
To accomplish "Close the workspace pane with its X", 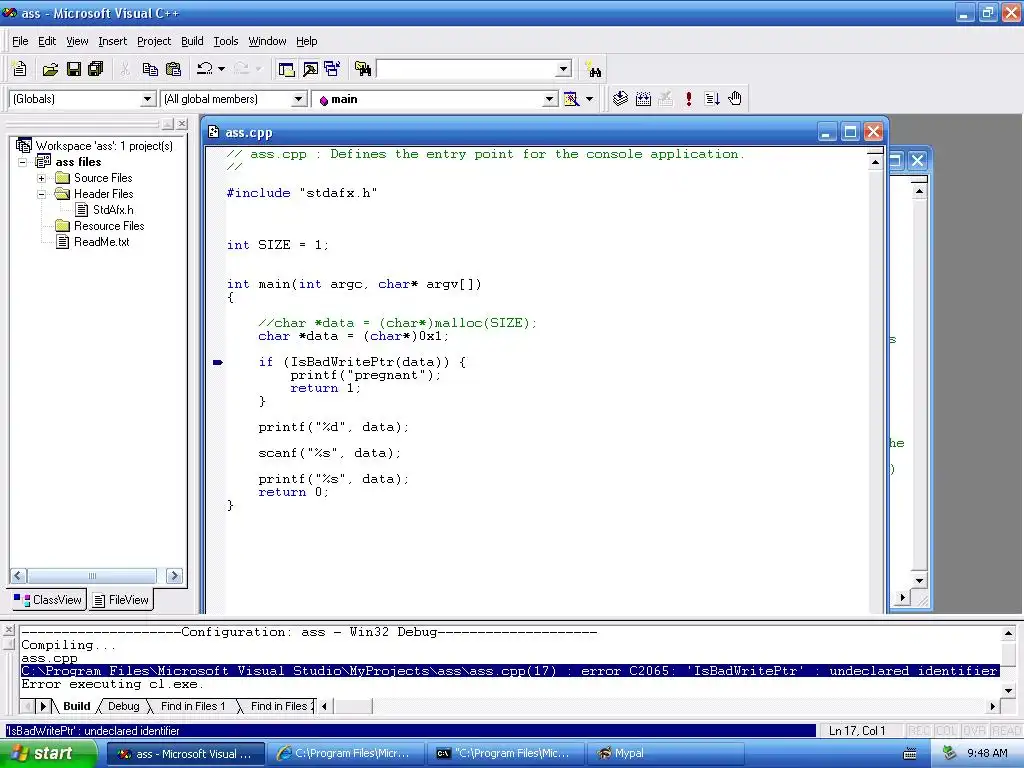I will point(182,123).
